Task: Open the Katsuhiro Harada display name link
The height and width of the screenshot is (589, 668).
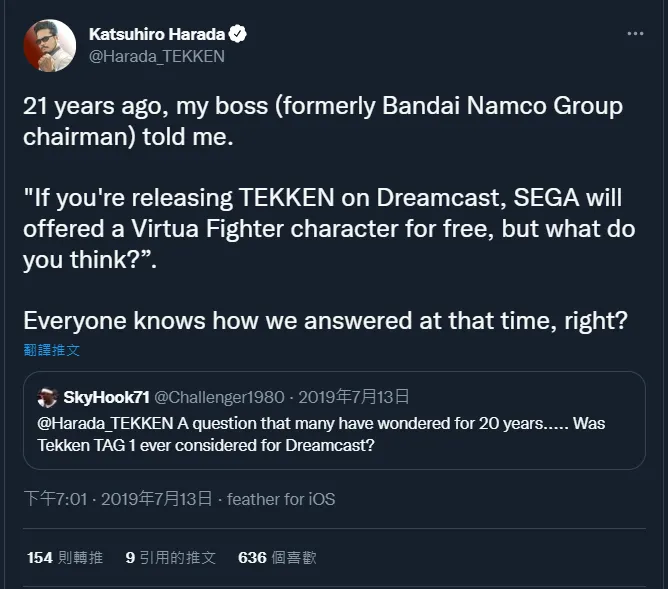Action: tap(157, 35)
